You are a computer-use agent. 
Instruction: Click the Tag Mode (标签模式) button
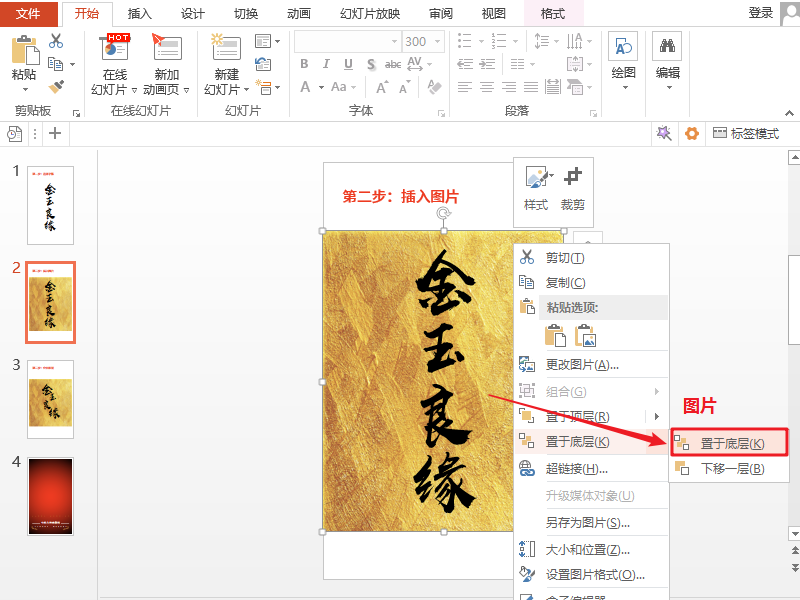pos(746,134)
